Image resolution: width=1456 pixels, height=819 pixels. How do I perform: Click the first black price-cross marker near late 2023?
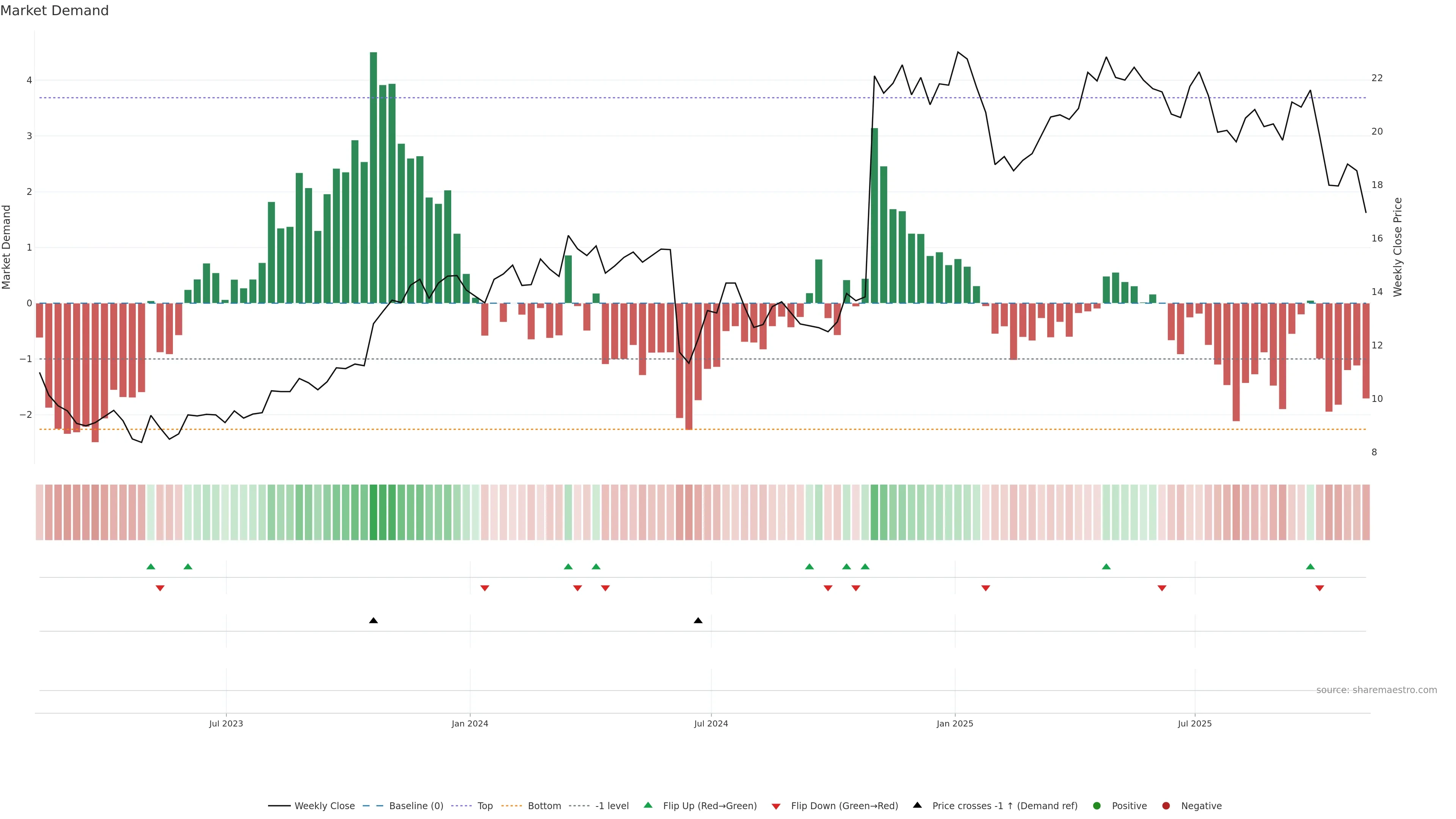click(373, 621)
